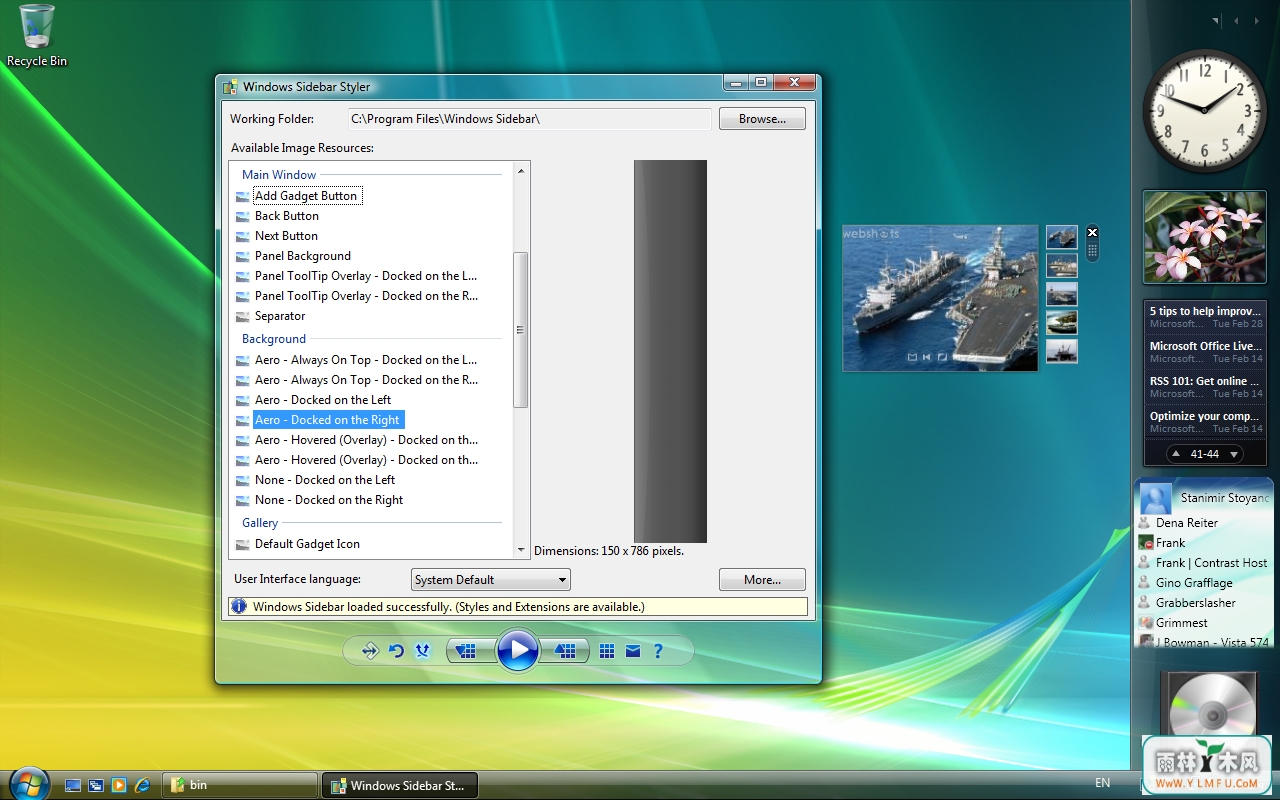1280x800 pixels.
Task: Click the Working Folder path field
Action: click(530, 118)
